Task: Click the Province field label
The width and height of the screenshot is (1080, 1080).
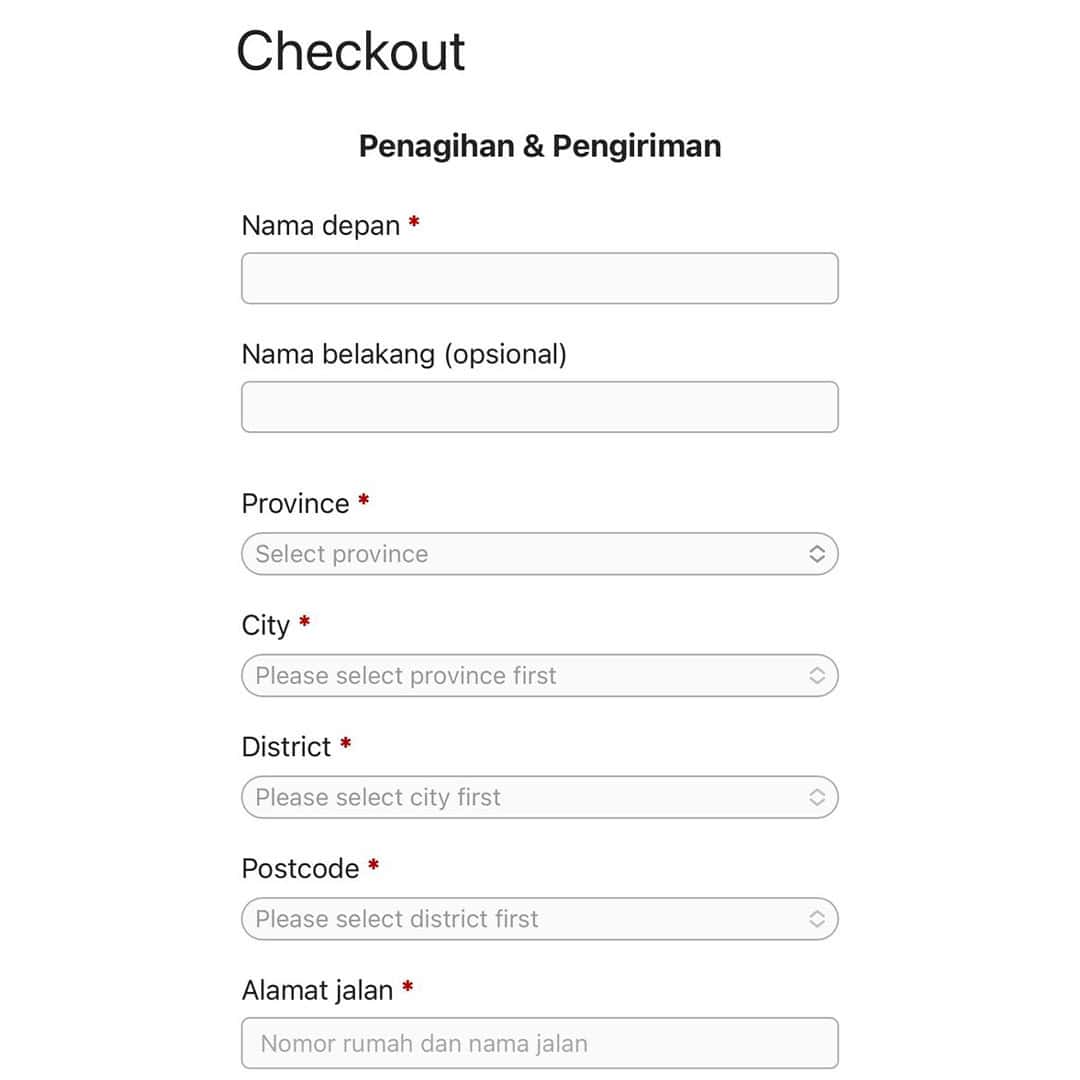Action: [x=295, y=503]
